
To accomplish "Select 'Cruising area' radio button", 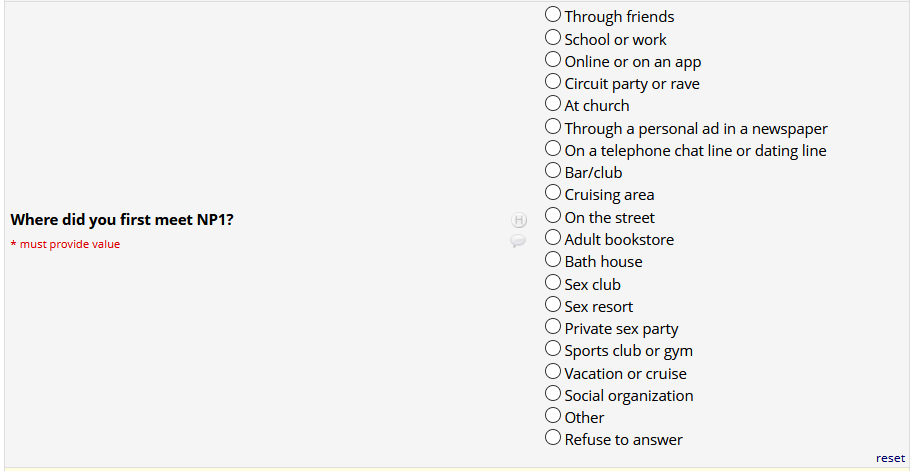I will pos(553,193).
